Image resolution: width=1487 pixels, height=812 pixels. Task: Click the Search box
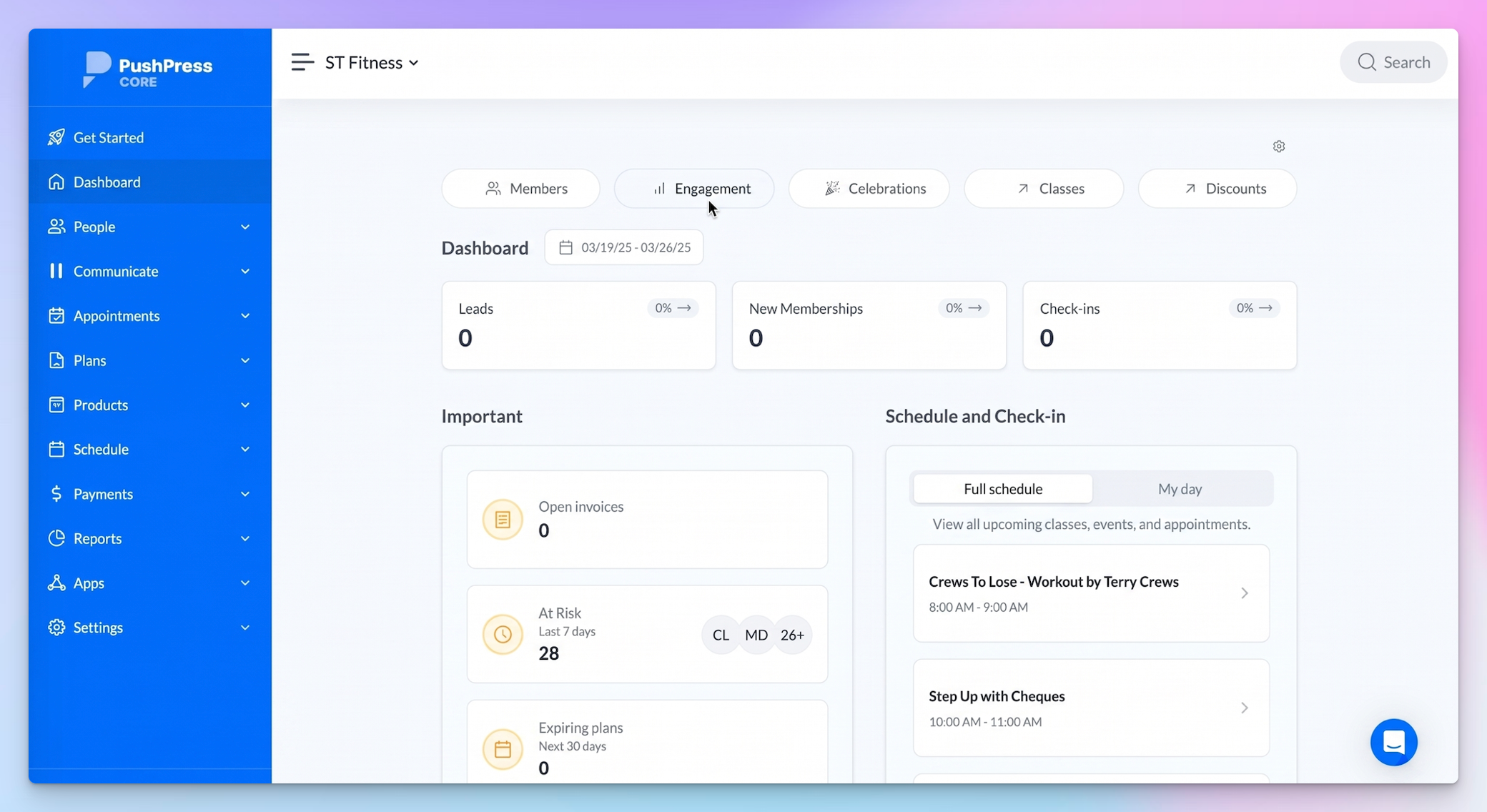pos(1393,62)
